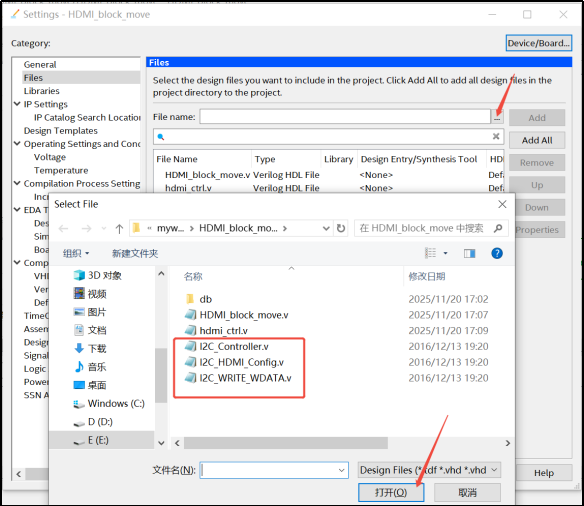
Task: Go up one folder level
Action: tap(119, 229)
